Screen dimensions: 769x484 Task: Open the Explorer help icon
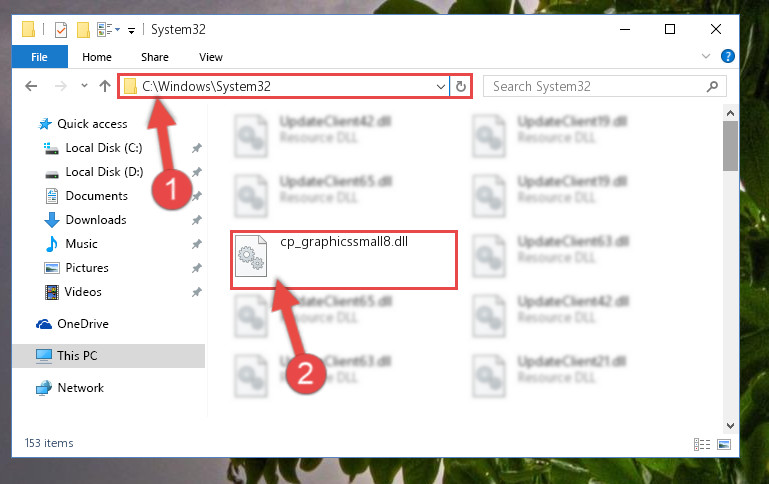(x=727, y=56)
